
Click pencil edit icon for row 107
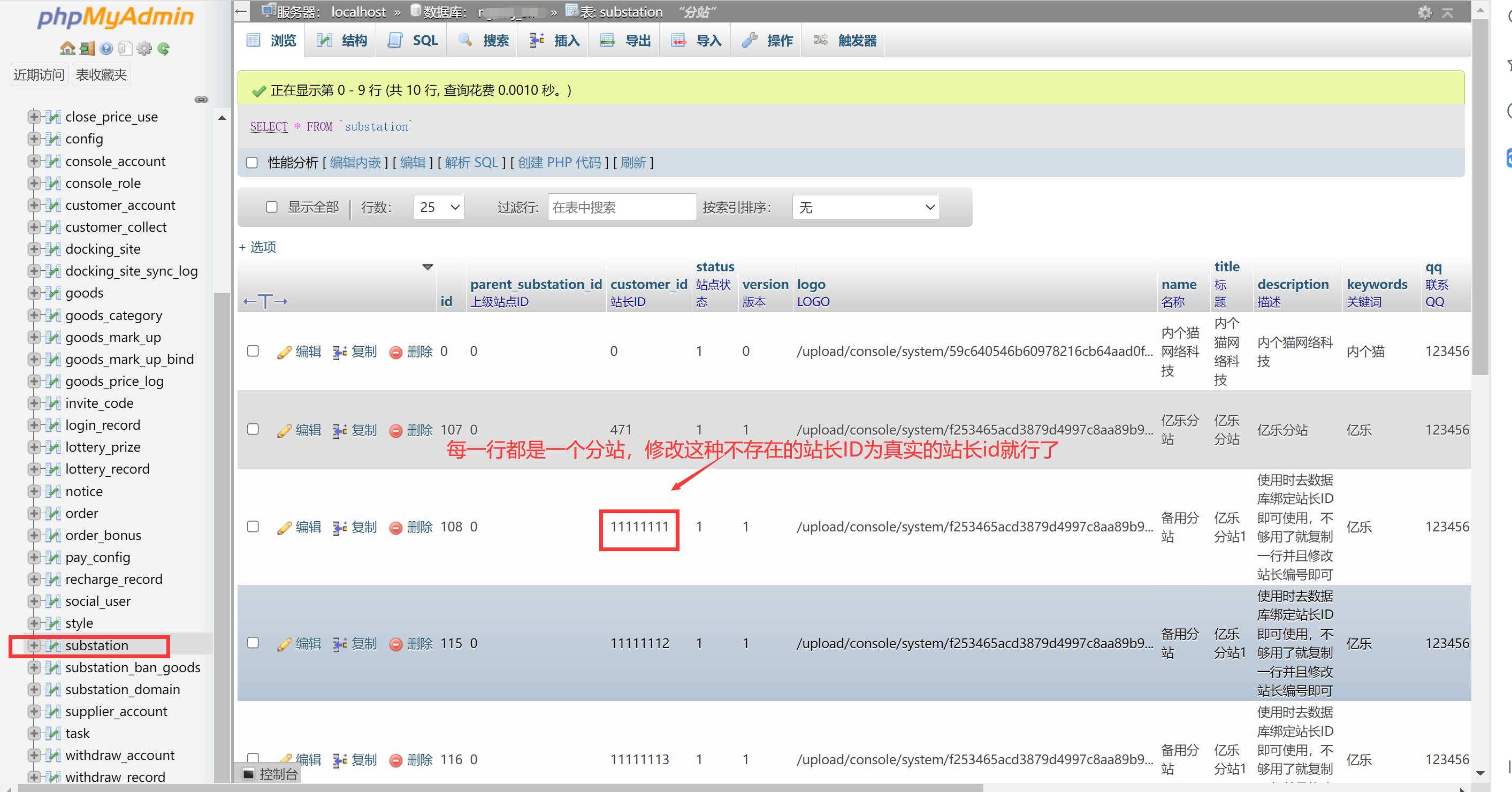[284, 430]
